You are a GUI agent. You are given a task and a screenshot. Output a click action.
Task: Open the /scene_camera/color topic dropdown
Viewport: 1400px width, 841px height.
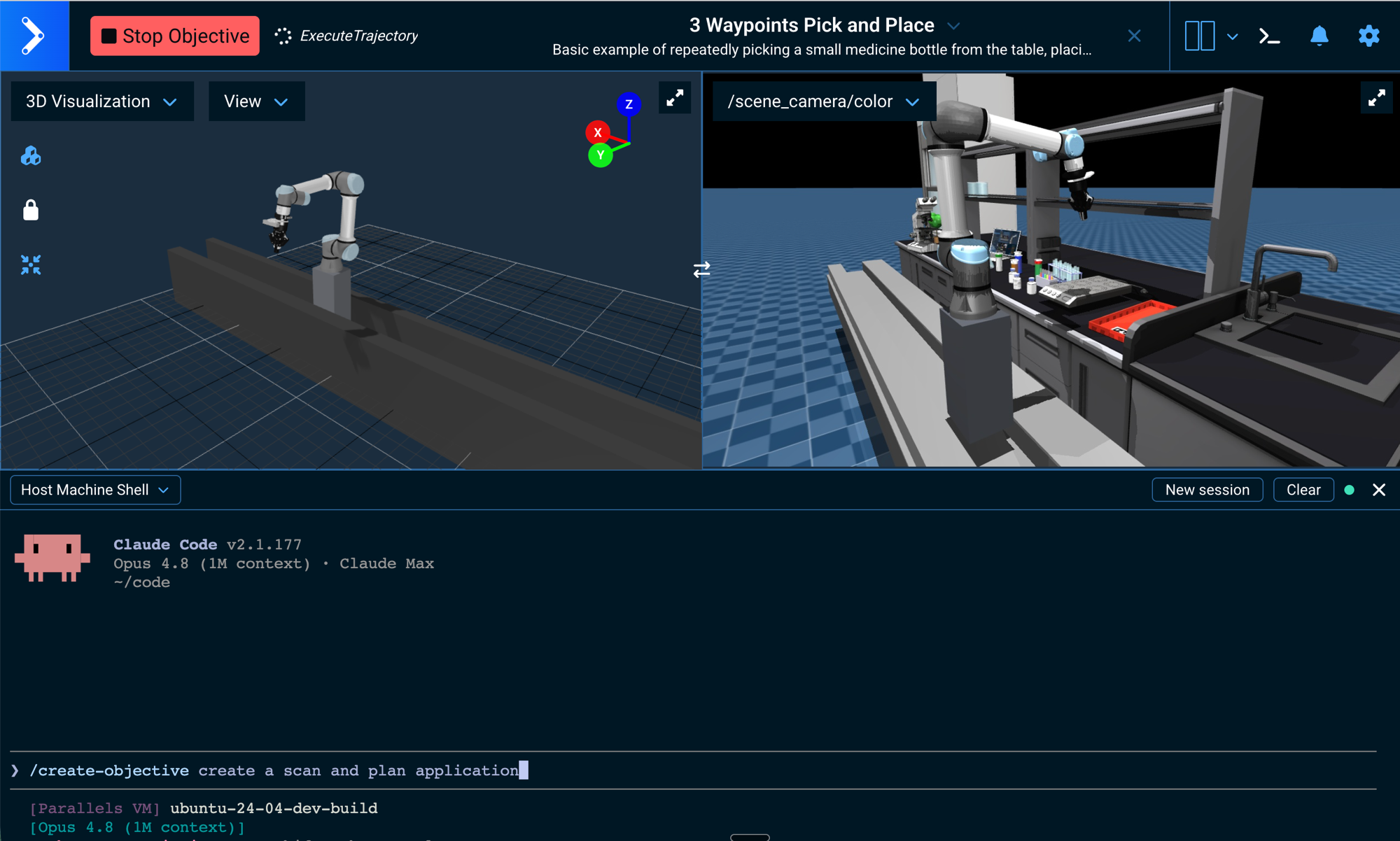click(824, 101)
